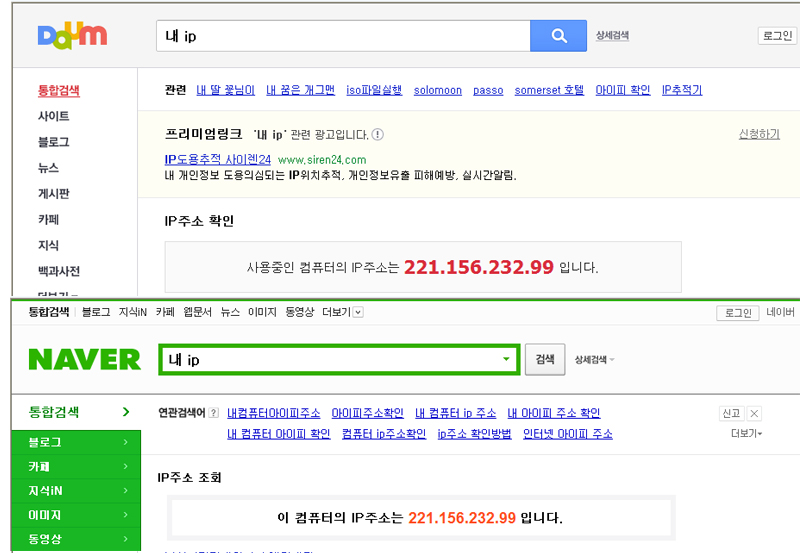Click Naver related link 내 아이피 주소 확인

[554, 413]
